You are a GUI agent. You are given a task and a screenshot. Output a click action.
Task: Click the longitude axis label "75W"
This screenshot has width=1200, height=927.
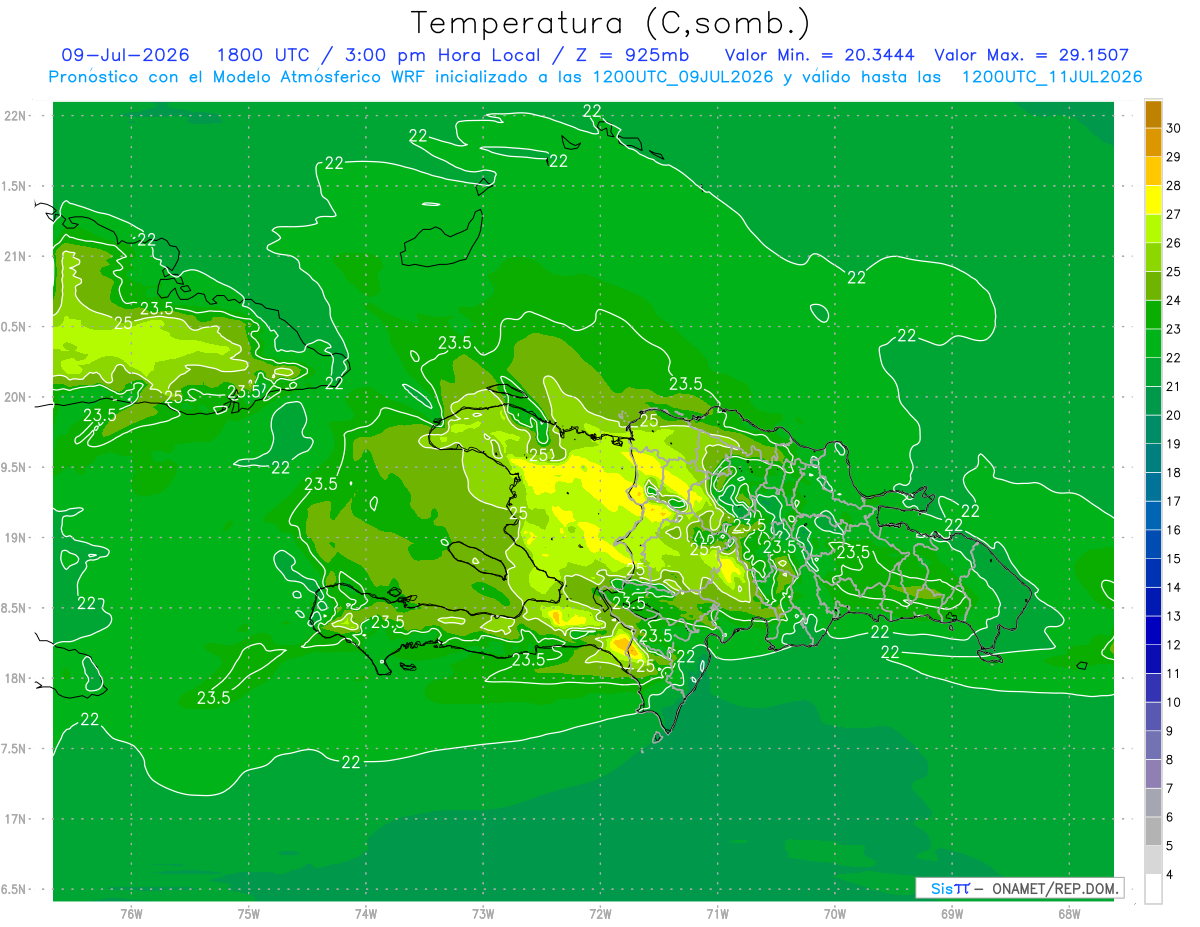pos(249,913)
